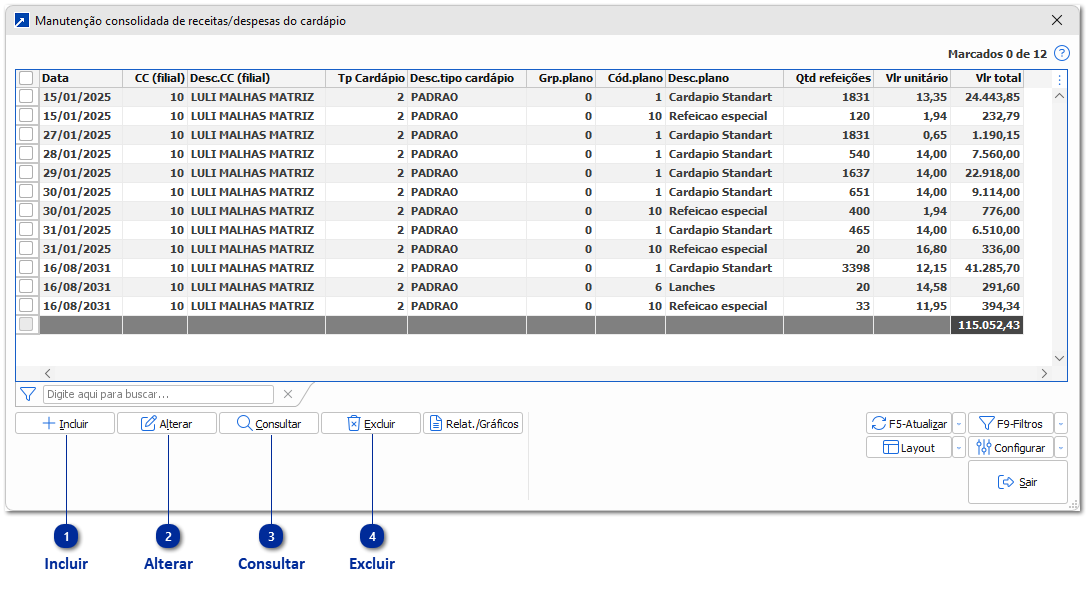The width and height of the screenshot is (1089, 590).
Task: Click the Sair exit button
Action: 1017,482
